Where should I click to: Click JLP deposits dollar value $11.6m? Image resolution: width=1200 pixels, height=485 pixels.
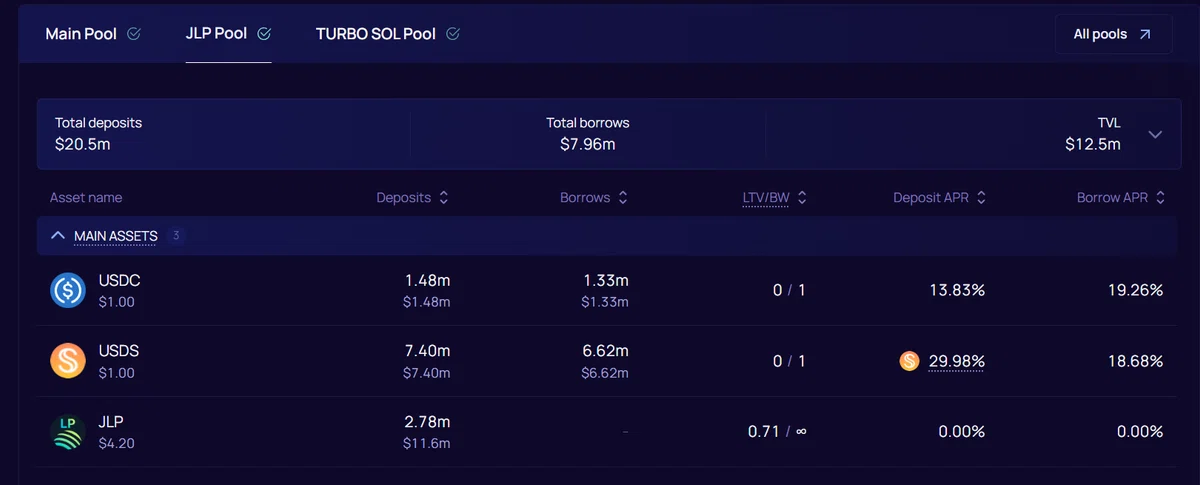point(427,443)
